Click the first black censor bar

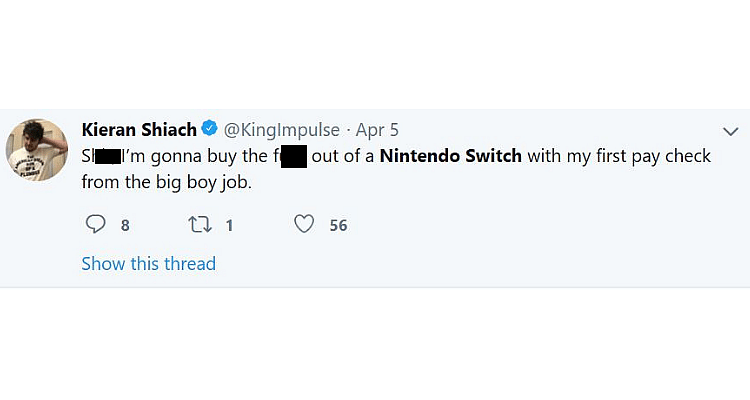click(x=107, y=156)
